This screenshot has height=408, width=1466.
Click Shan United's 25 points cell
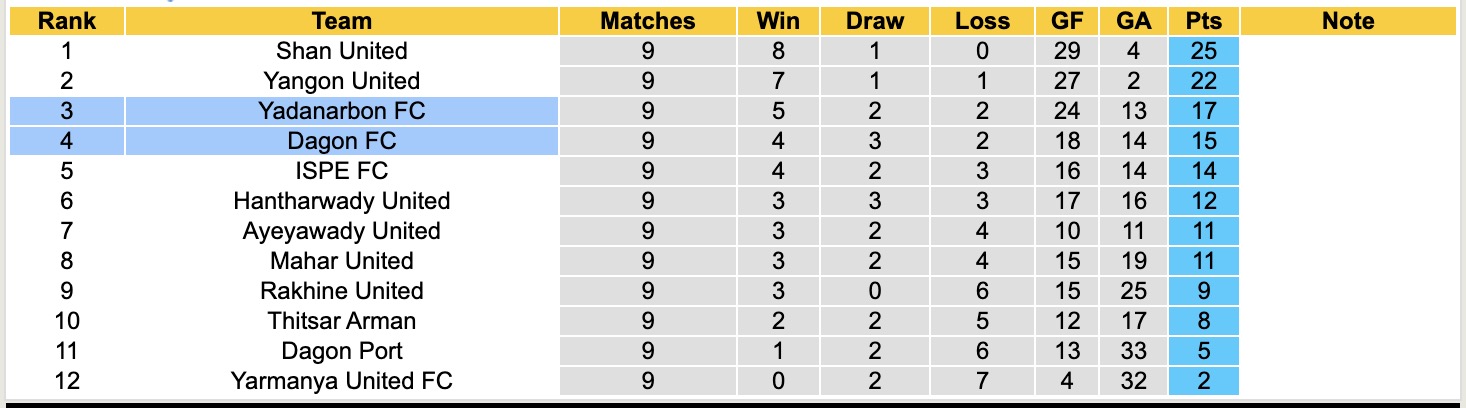pyautogui.click(x=1203, y=51)
